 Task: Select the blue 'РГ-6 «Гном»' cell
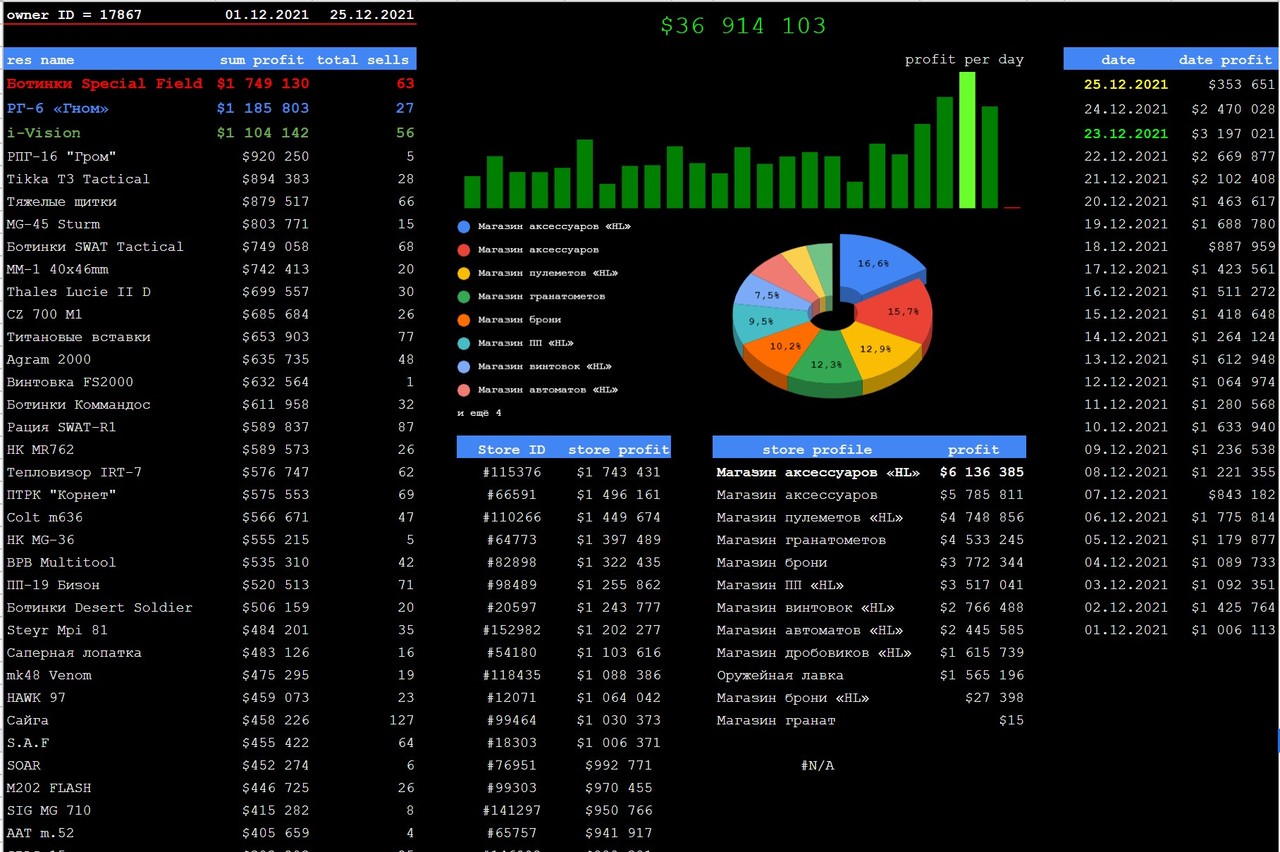[x=58, y=108]
